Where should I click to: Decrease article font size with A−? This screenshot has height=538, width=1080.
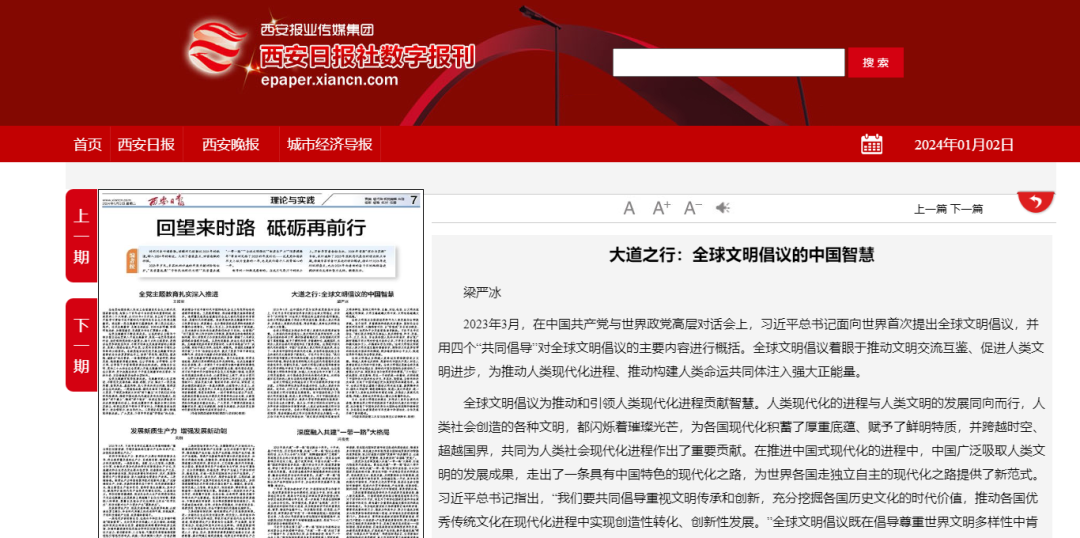coord(692,208)
